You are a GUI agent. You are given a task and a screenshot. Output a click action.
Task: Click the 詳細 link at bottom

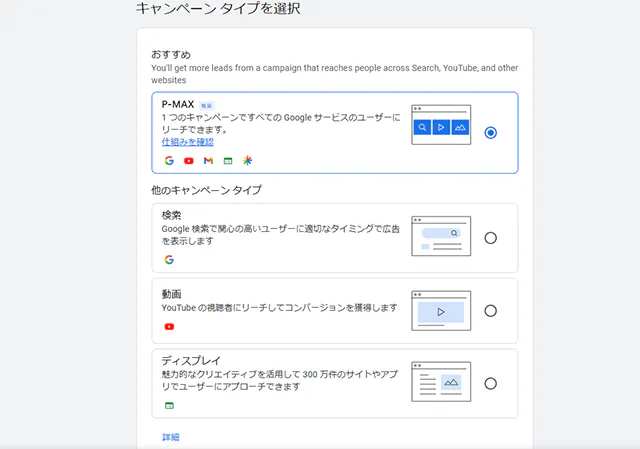(171, 437)
